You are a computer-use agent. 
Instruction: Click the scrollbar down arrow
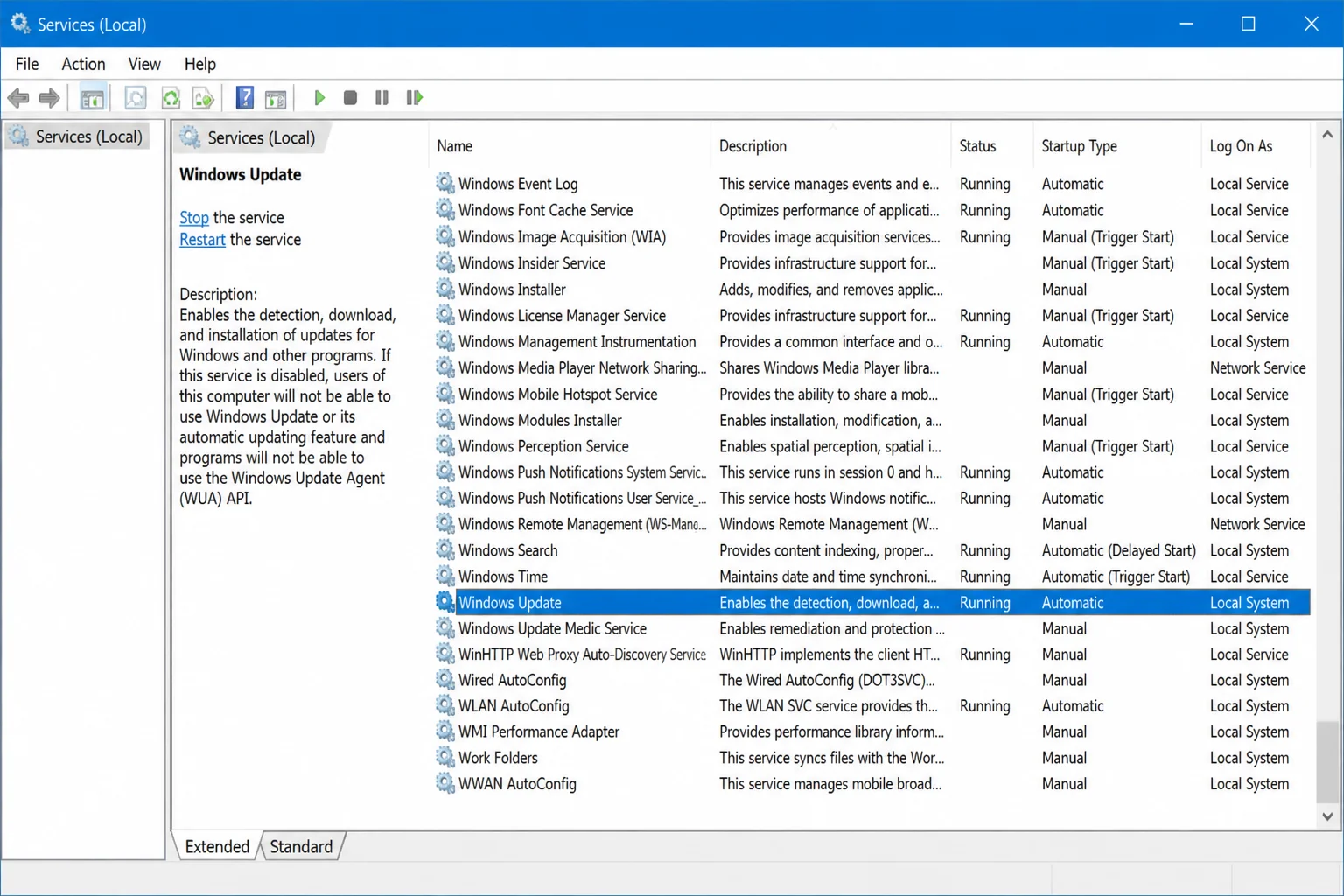[1327, 816]
